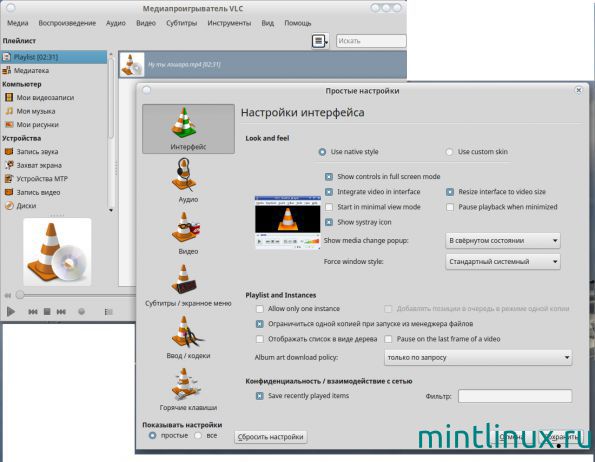Click the playlist view mode icon
Image resolution: width=595 pixels, height=462 pixels.
[x=320, y=41]
